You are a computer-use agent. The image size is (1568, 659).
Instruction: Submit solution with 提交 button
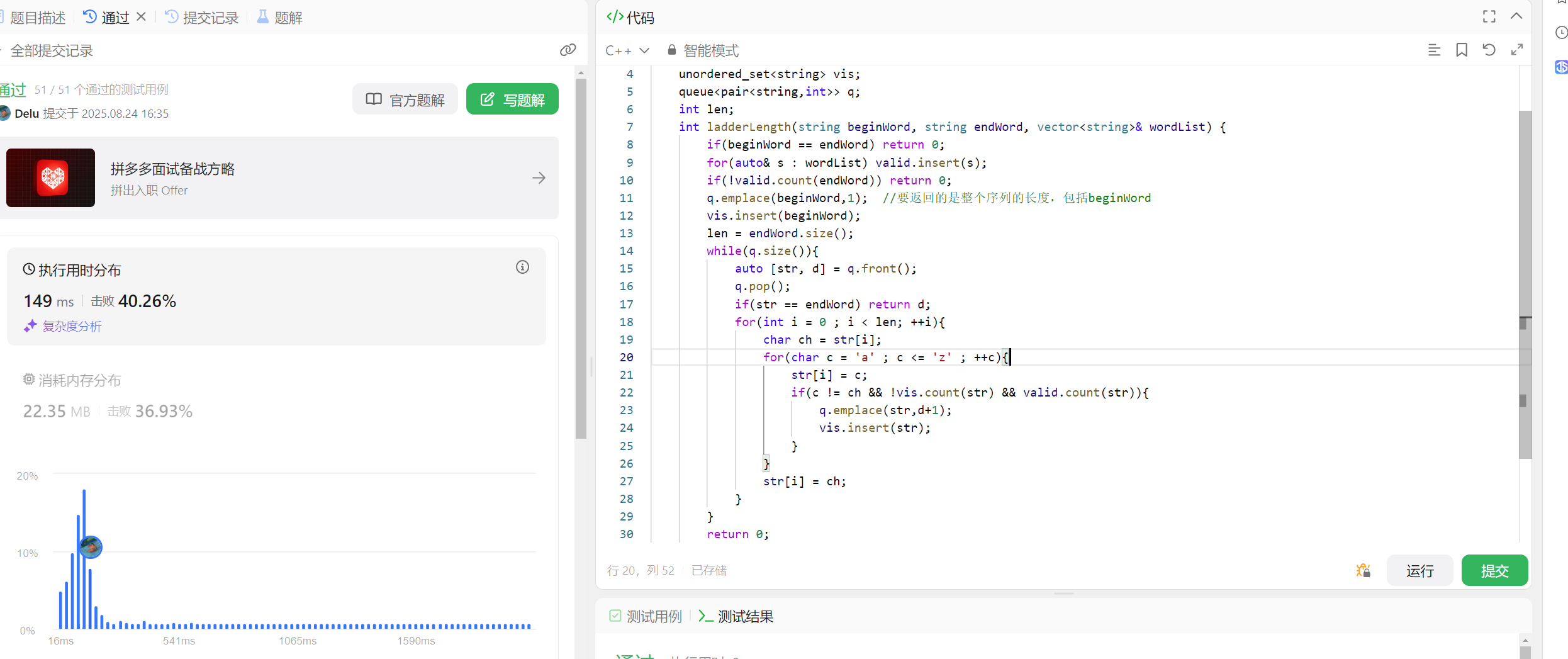(1494, 570)
